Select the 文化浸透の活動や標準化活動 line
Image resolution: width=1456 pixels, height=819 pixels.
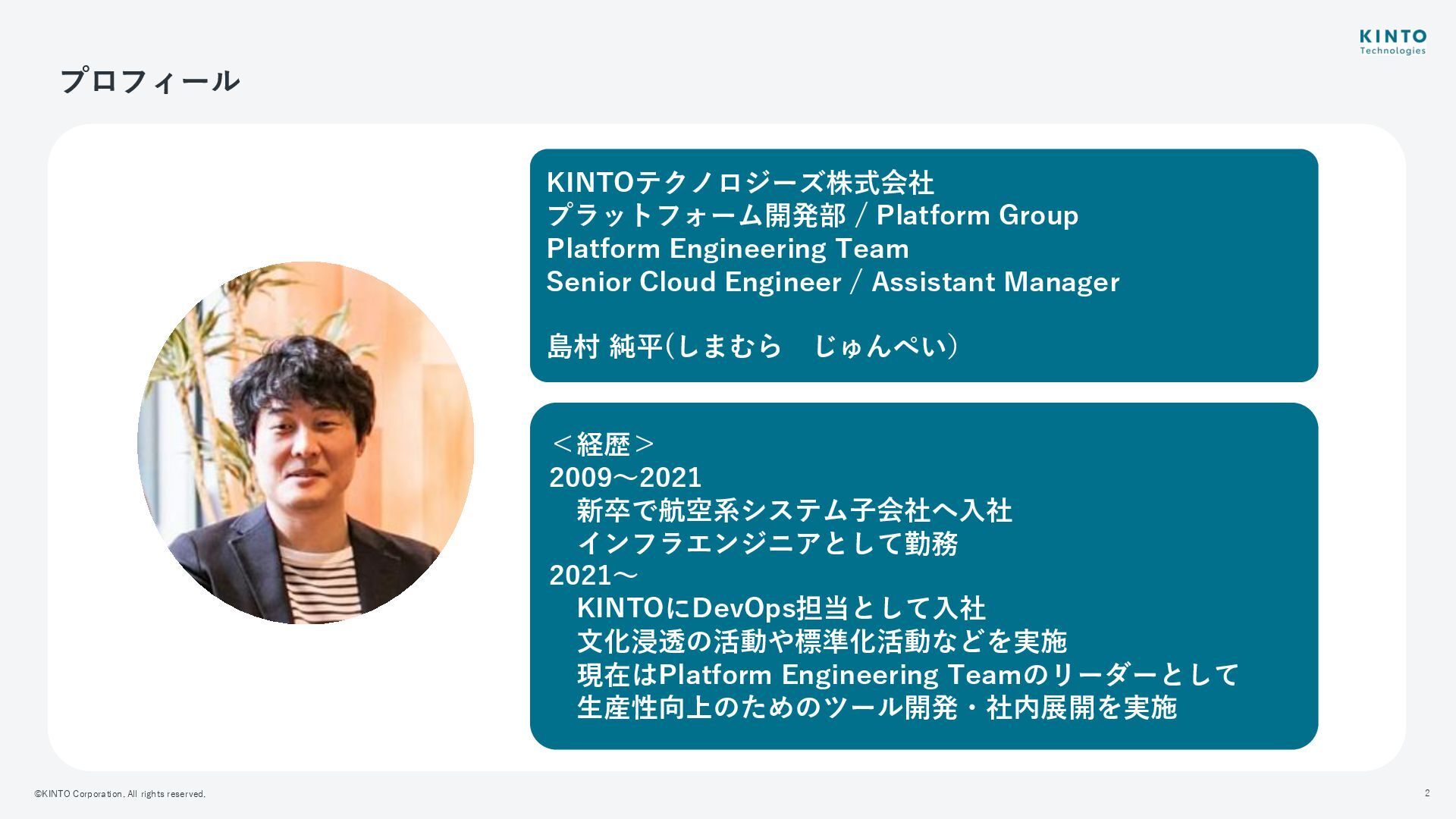pyautogui.click(x=822, y=642)
